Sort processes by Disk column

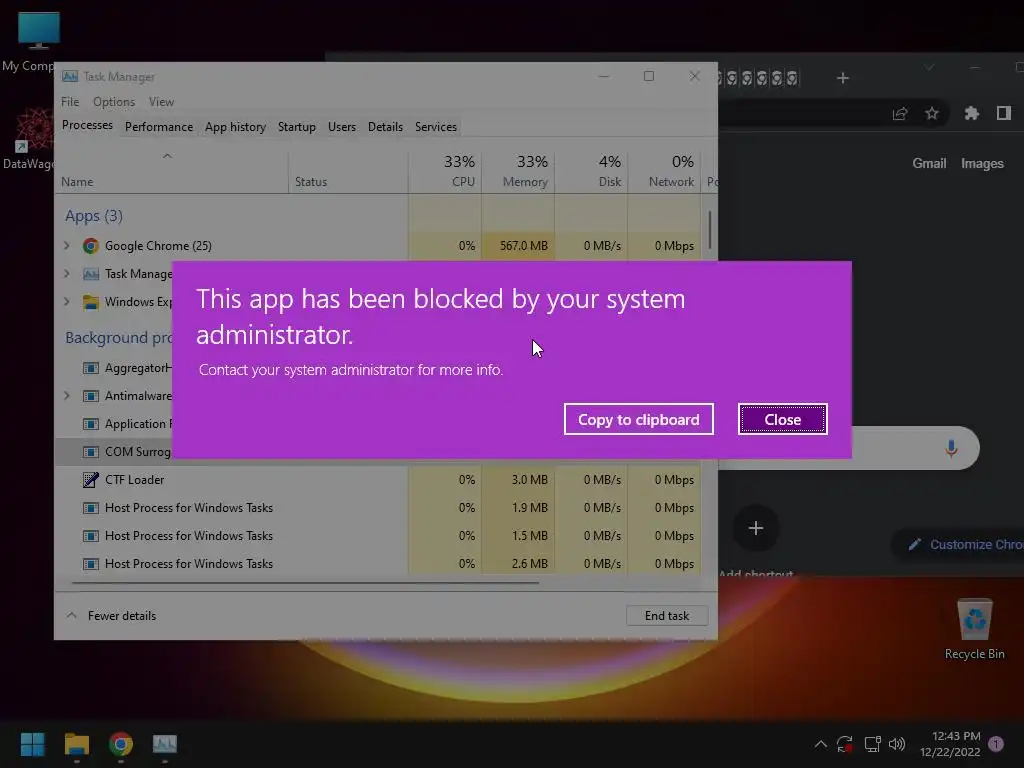point(592,171)
